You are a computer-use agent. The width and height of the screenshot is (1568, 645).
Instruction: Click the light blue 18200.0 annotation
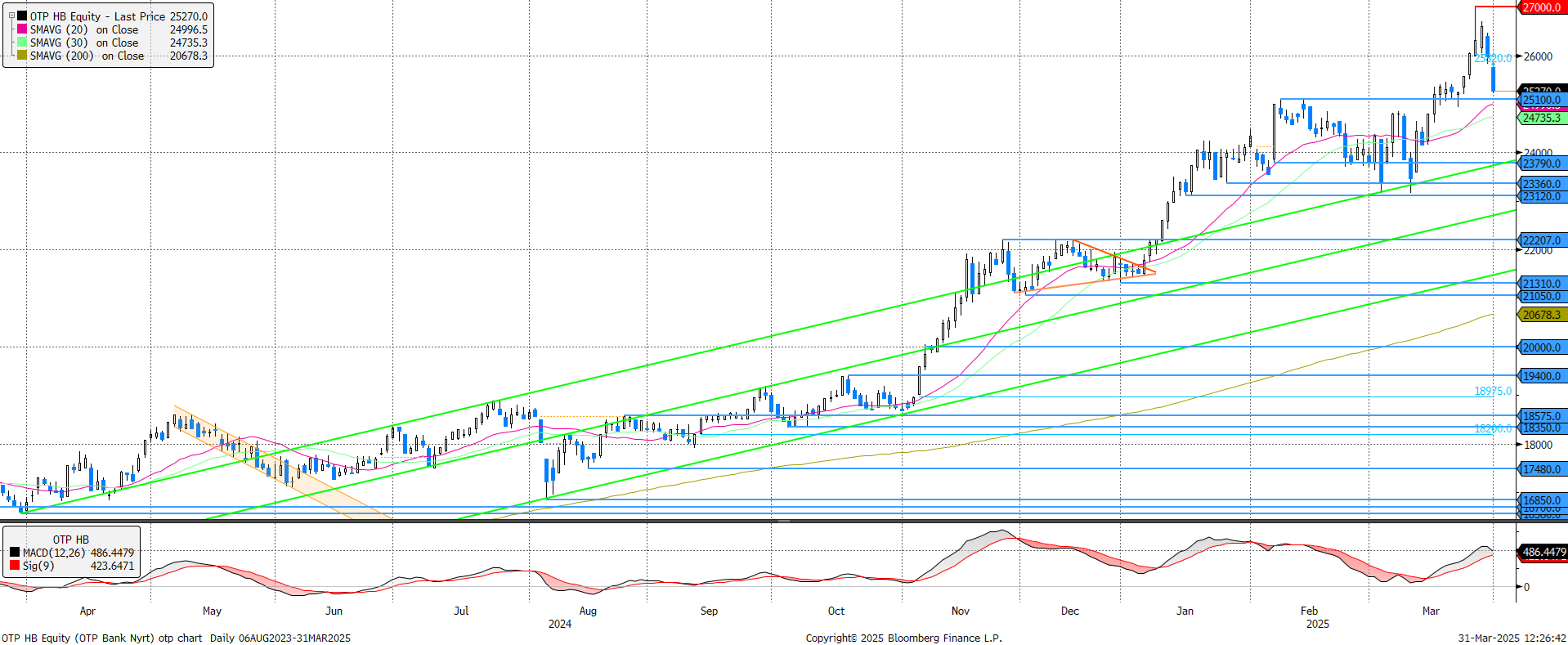[x=1493, y=428]
